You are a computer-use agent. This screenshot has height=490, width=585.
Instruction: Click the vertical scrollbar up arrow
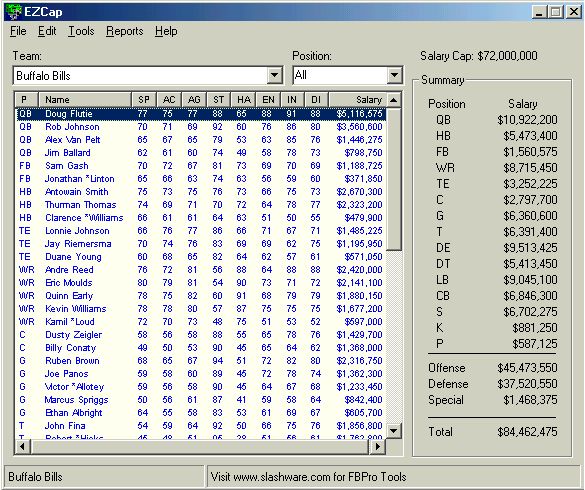(x=394, y=100)
